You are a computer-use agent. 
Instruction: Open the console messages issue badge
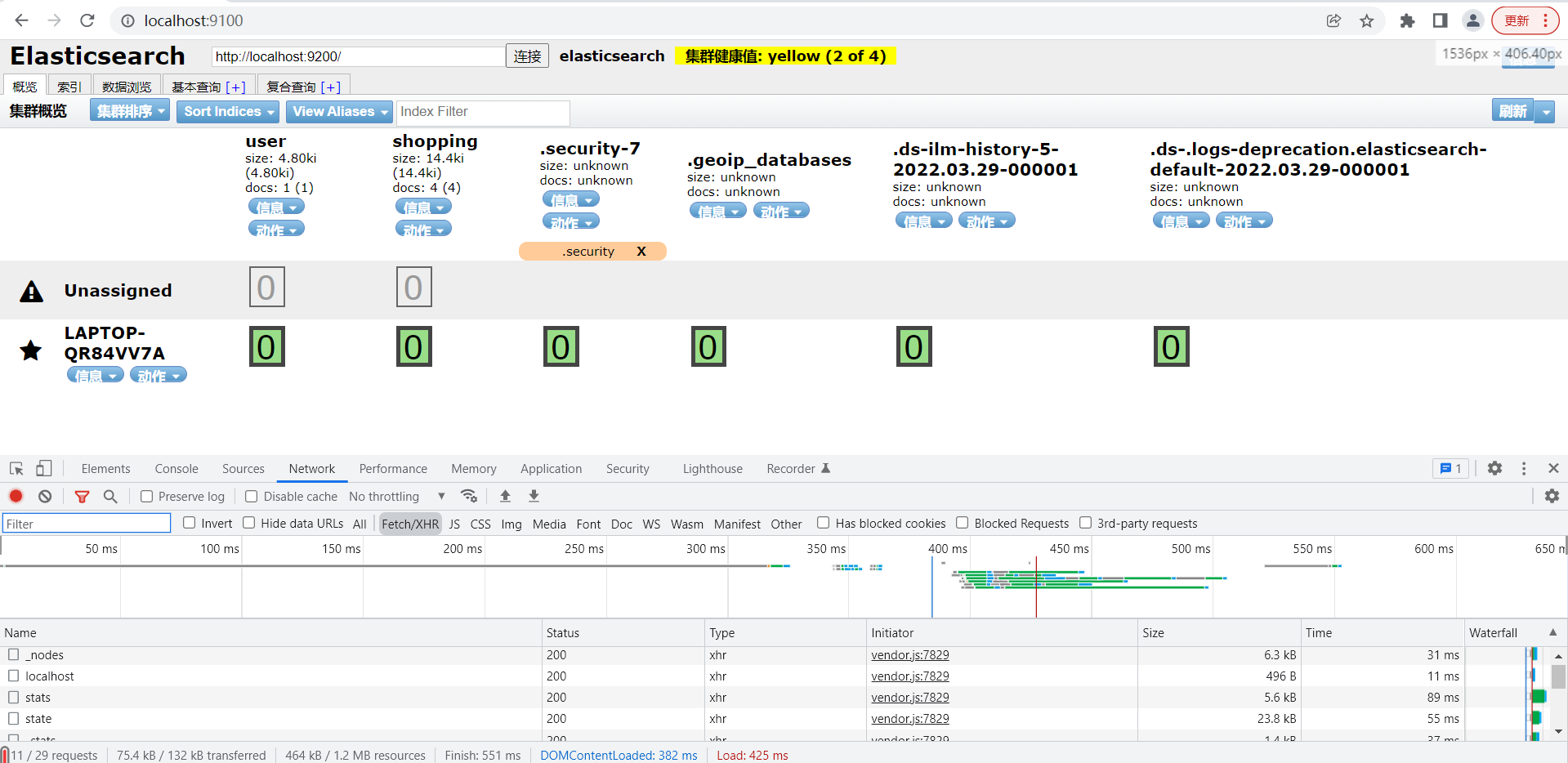pyautogui.click(x=1450, y=468)
